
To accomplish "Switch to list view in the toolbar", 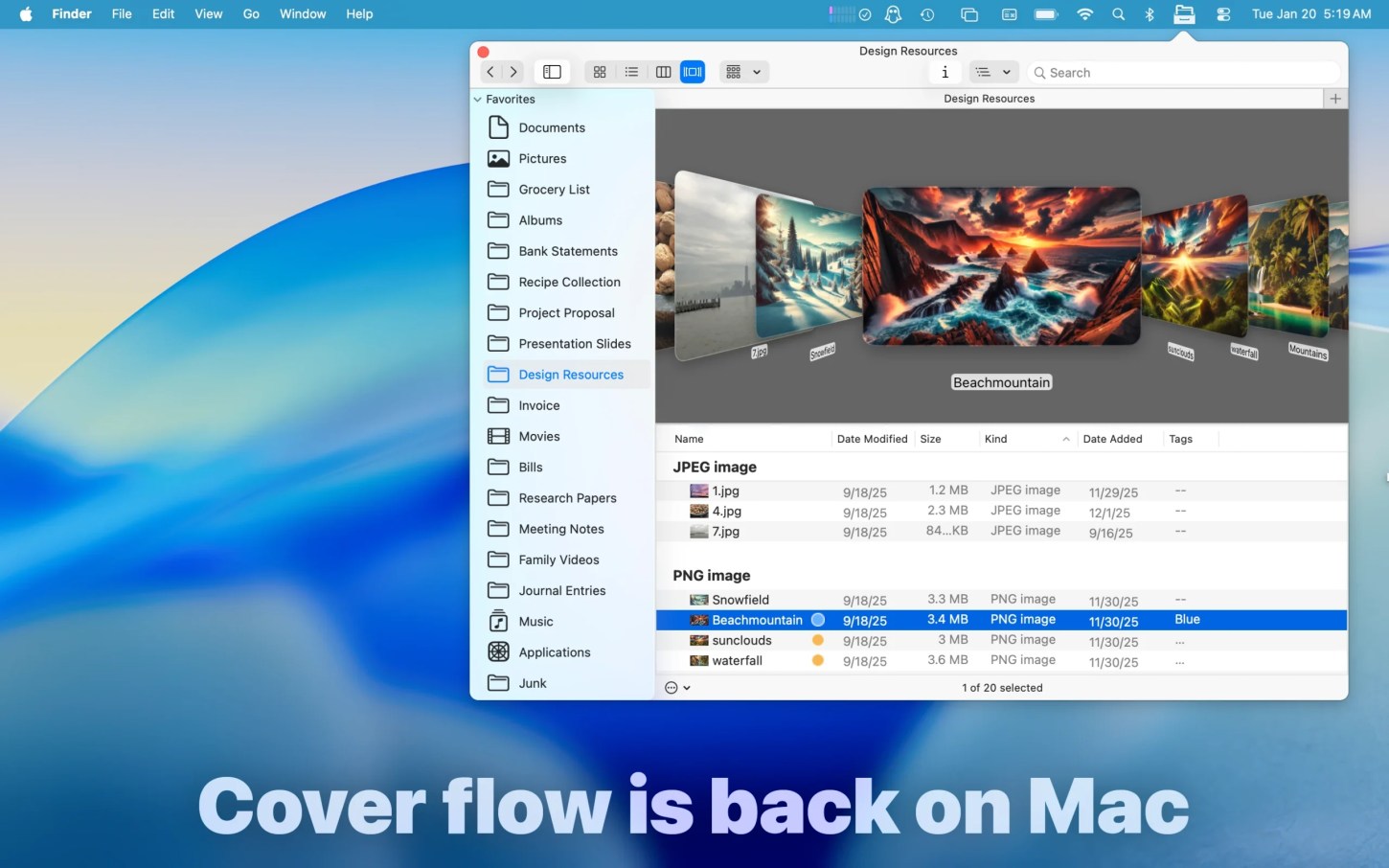I will point(631,71).
